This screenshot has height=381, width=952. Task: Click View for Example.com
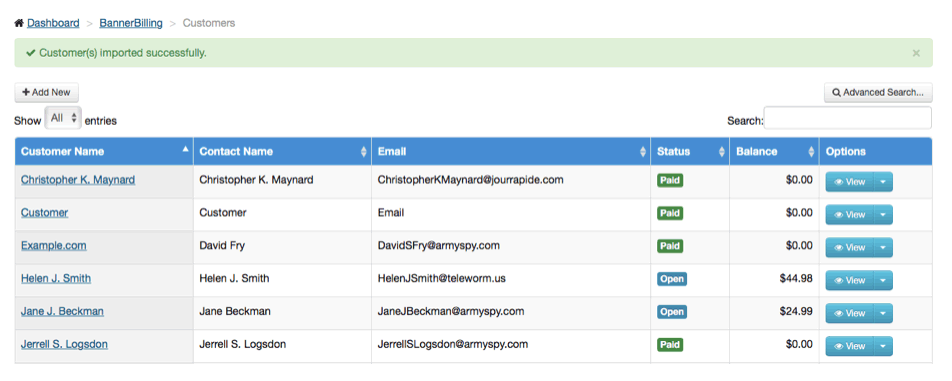point(849,248)
